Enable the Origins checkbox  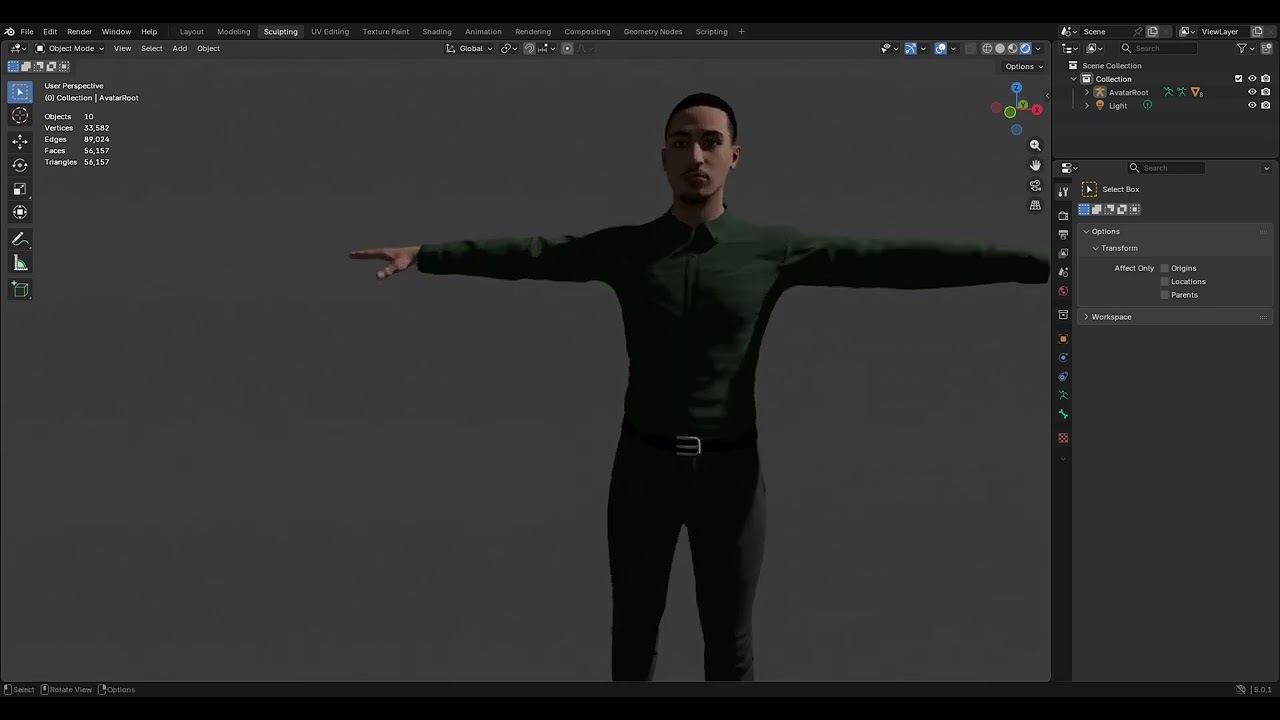1165,268
